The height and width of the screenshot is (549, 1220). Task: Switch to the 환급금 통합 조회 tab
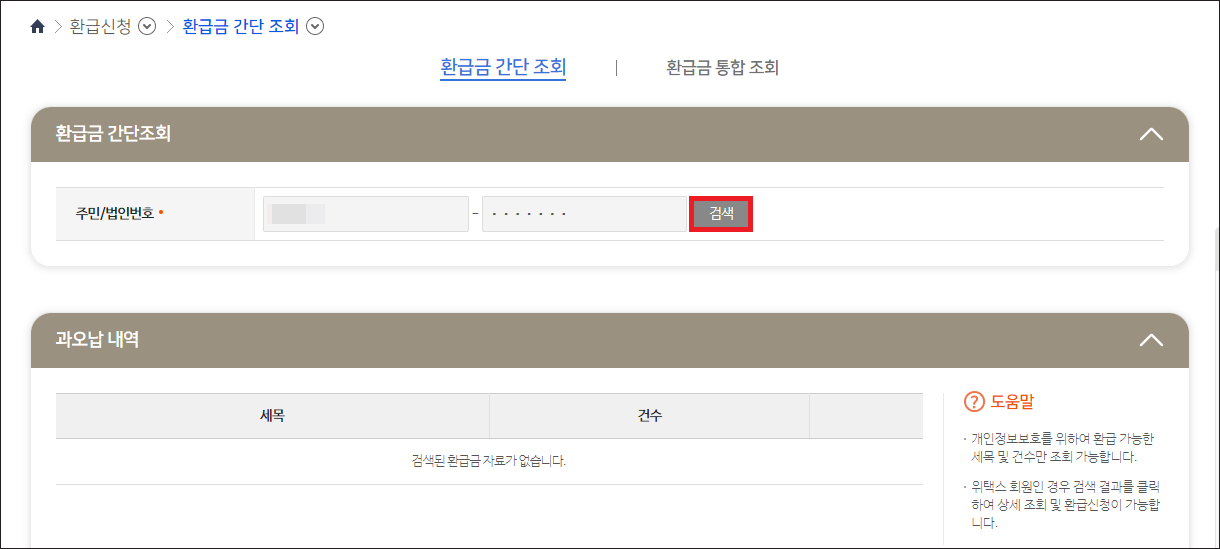click(x=723, y=68)
